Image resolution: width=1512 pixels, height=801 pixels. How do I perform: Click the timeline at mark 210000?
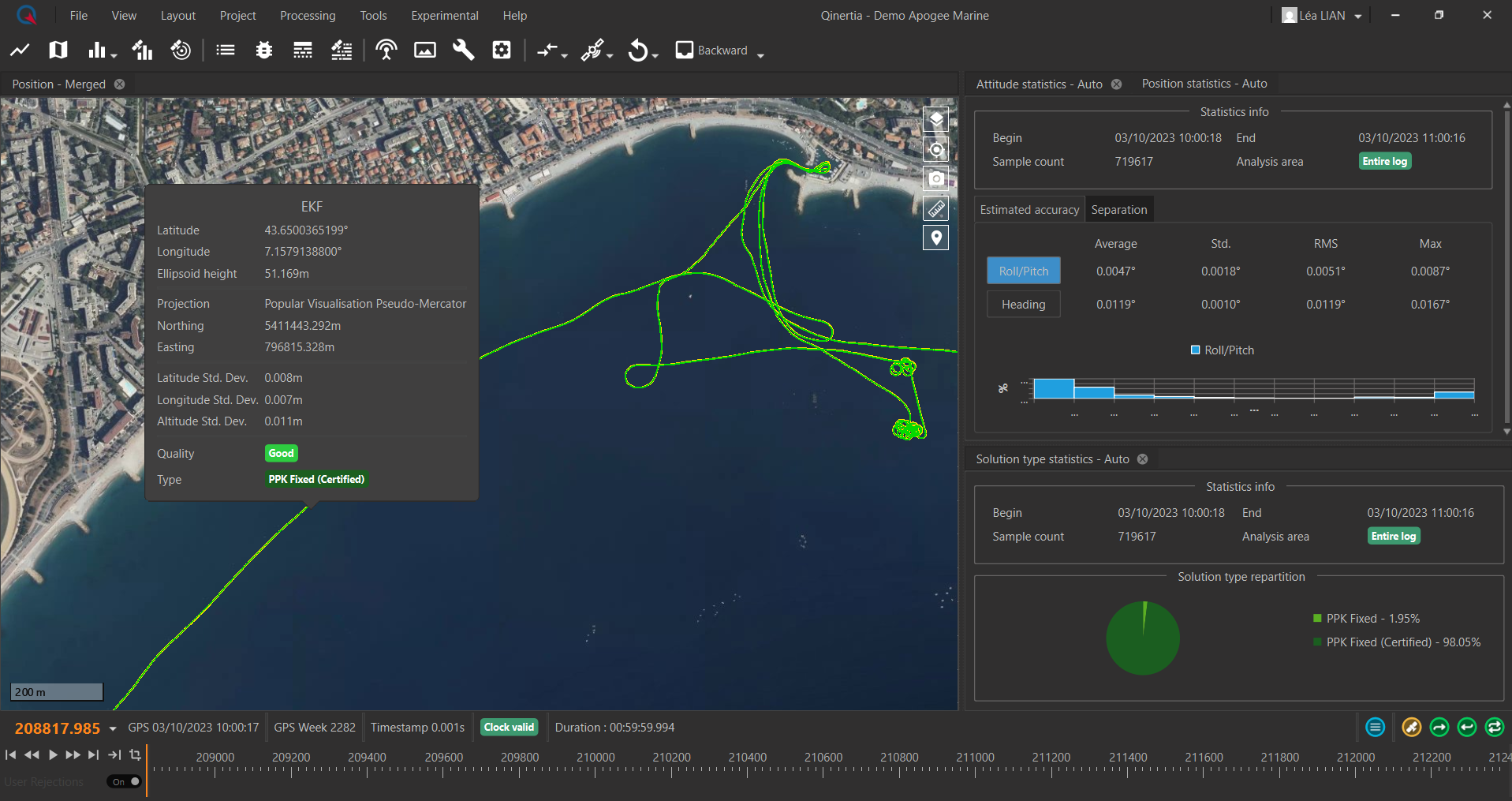point(595,767)
